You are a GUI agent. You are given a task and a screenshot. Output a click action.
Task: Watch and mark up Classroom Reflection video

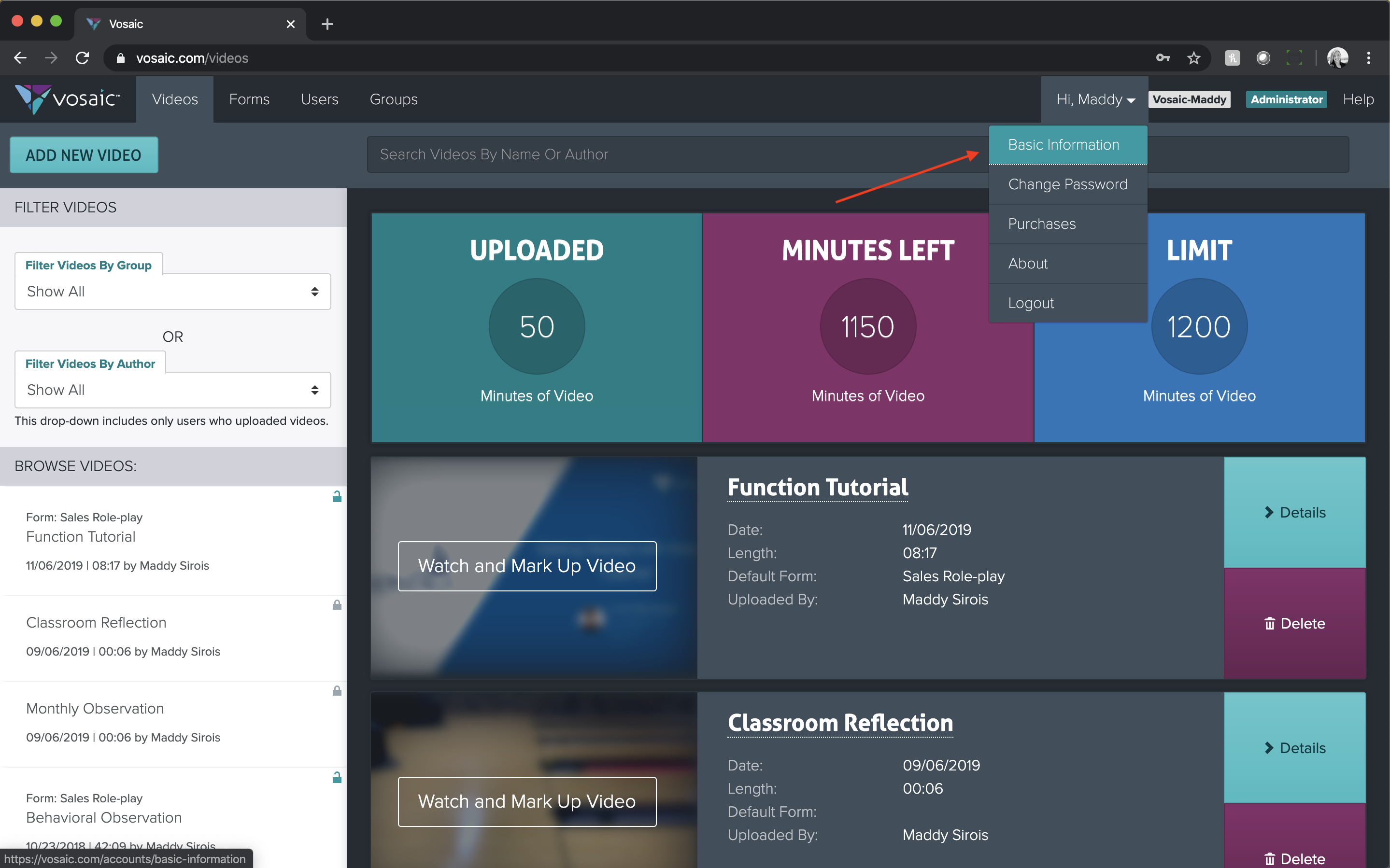(527, 801)
